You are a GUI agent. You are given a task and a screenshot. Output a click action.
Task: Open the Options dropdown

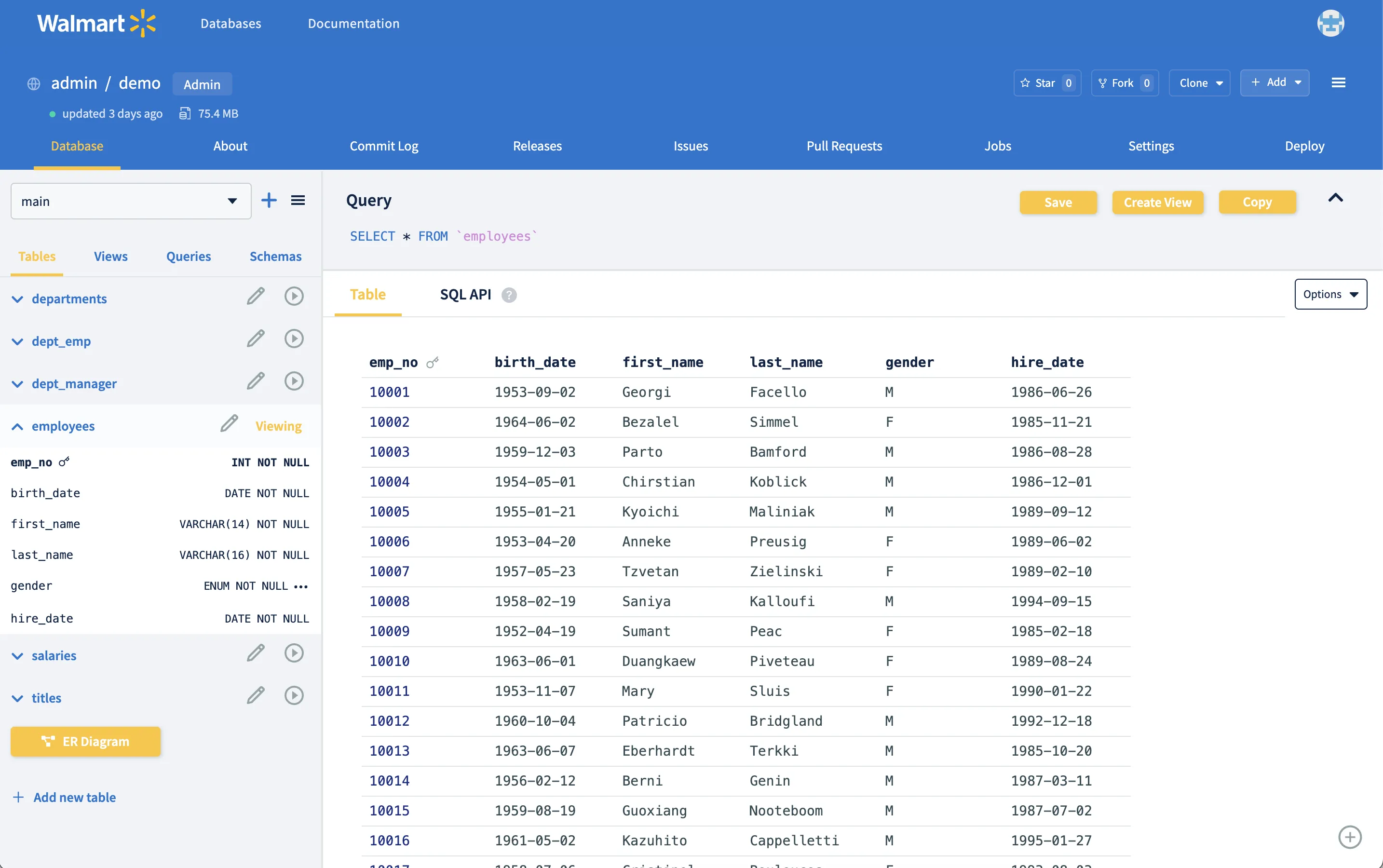coord(1330,295)
